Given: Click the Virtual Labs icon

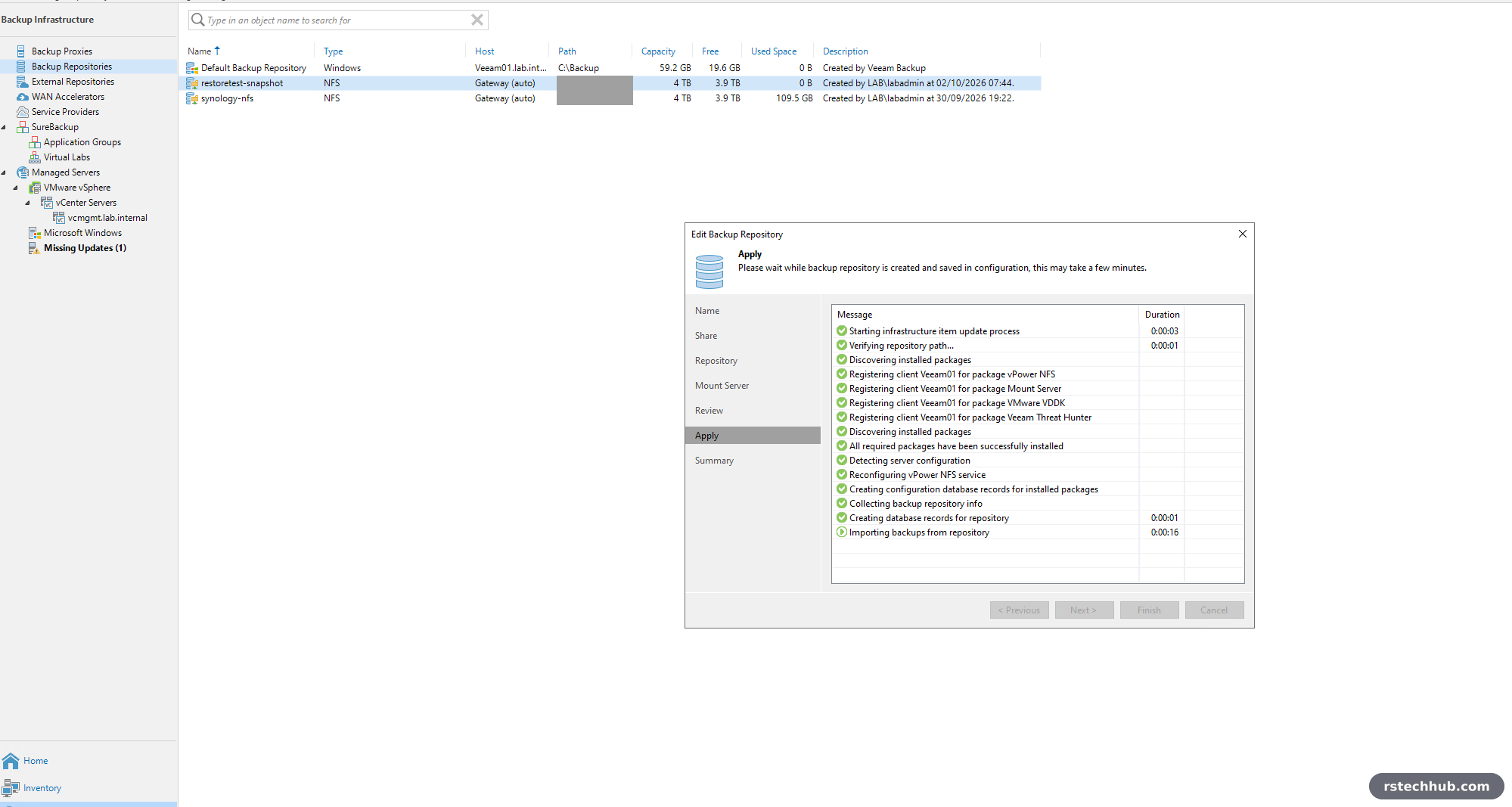Looking at the screenshot, I should 35,157.
